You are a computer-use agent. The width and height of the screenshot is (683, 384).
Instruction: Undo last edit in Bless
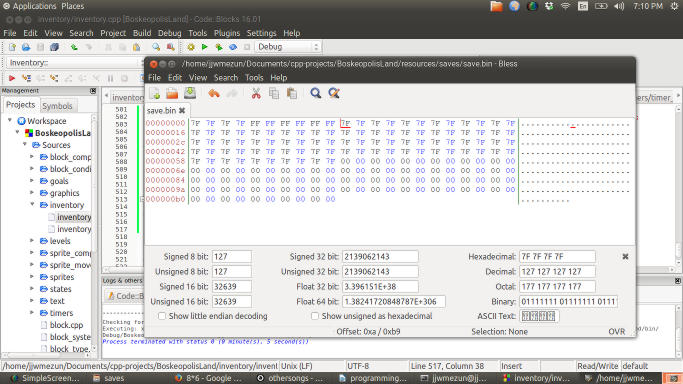coord(213,93)
